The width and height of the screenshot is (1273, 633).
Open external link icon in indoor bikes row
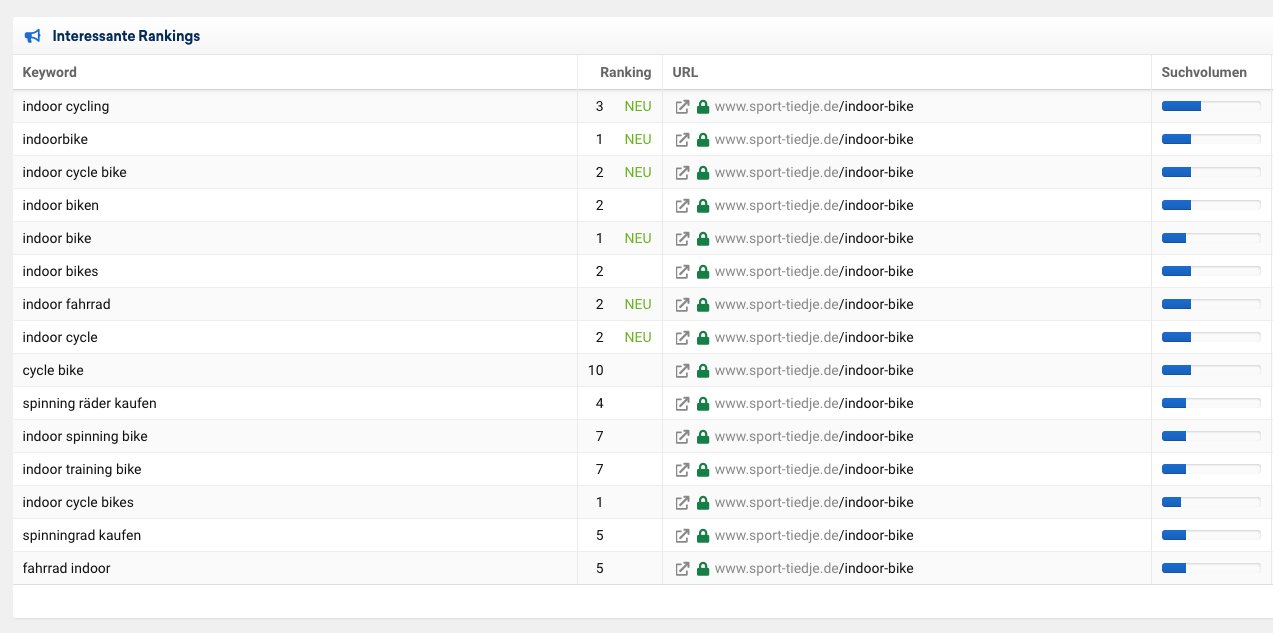tap(682, 271)
